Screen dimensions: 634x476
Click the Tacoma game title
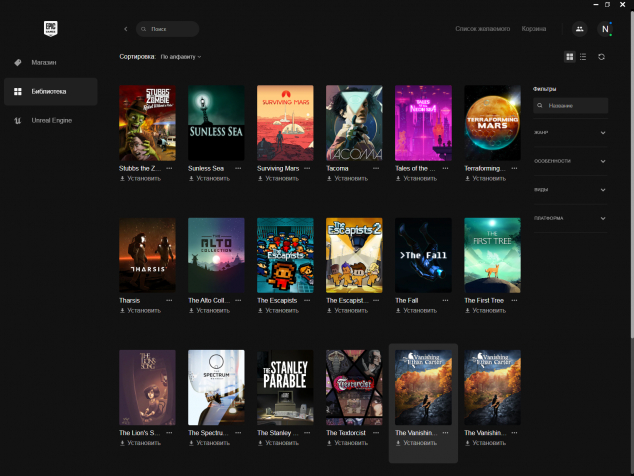click(337, 168)
